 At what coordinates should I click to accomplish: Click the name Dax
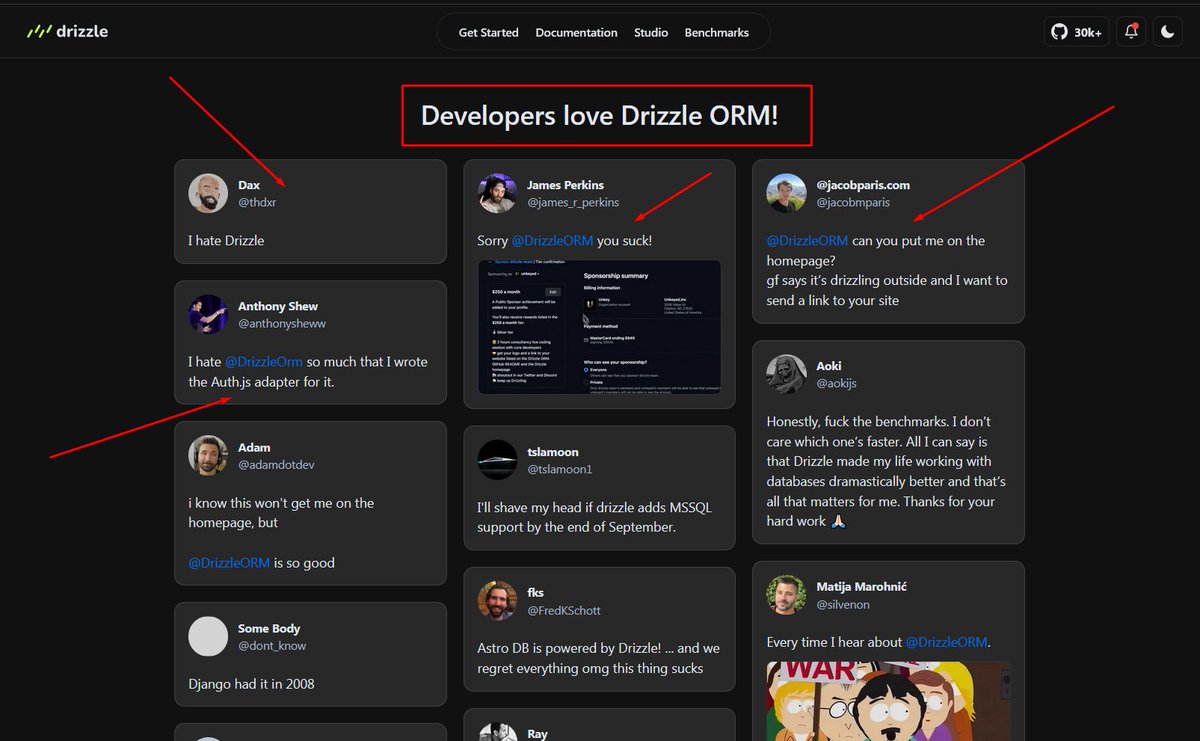pyautogui.click(x=249, y=185)
